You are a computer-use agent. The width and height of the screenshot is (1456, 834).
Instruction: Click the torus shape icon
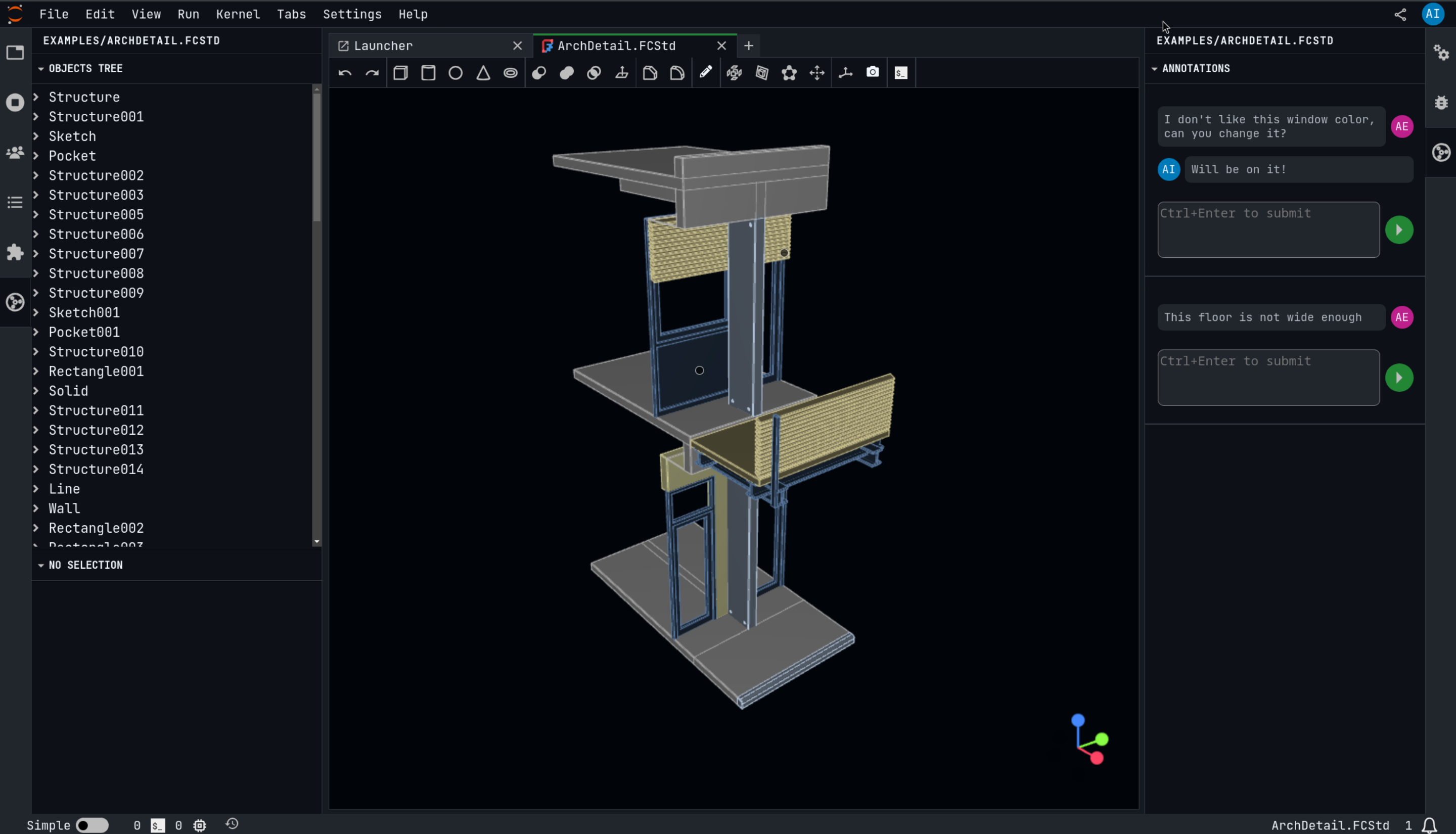click(510, 73)
